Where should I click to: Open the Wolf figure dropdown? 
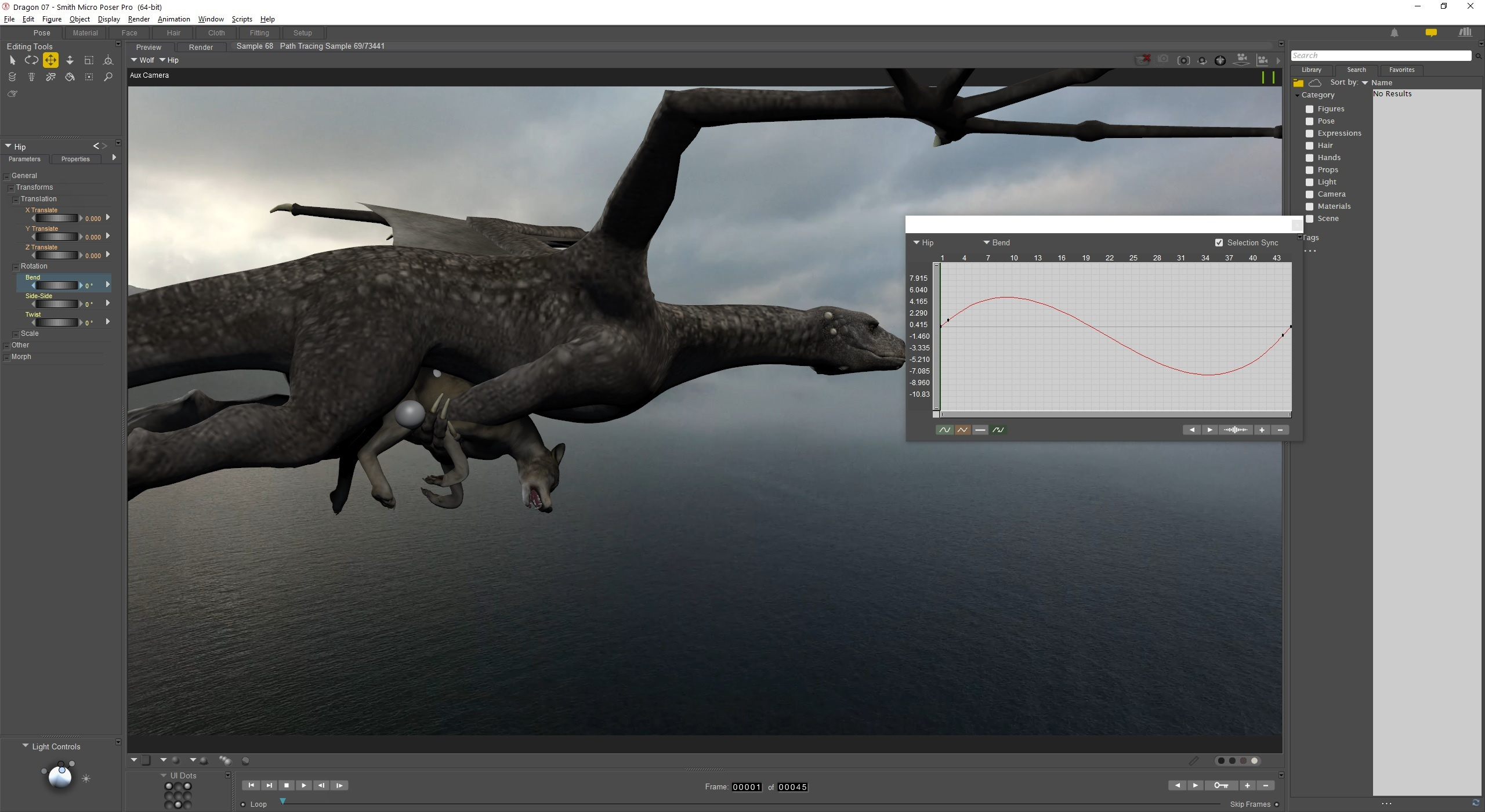(142, 60)
